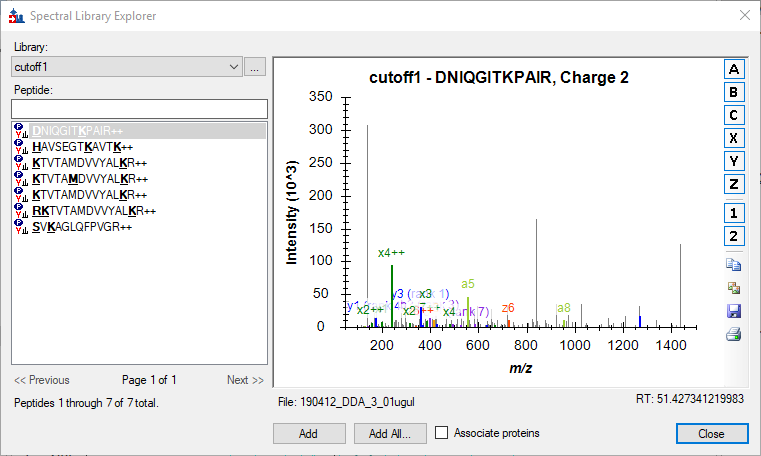Click the copy graph icon

[x=734, y=266]
